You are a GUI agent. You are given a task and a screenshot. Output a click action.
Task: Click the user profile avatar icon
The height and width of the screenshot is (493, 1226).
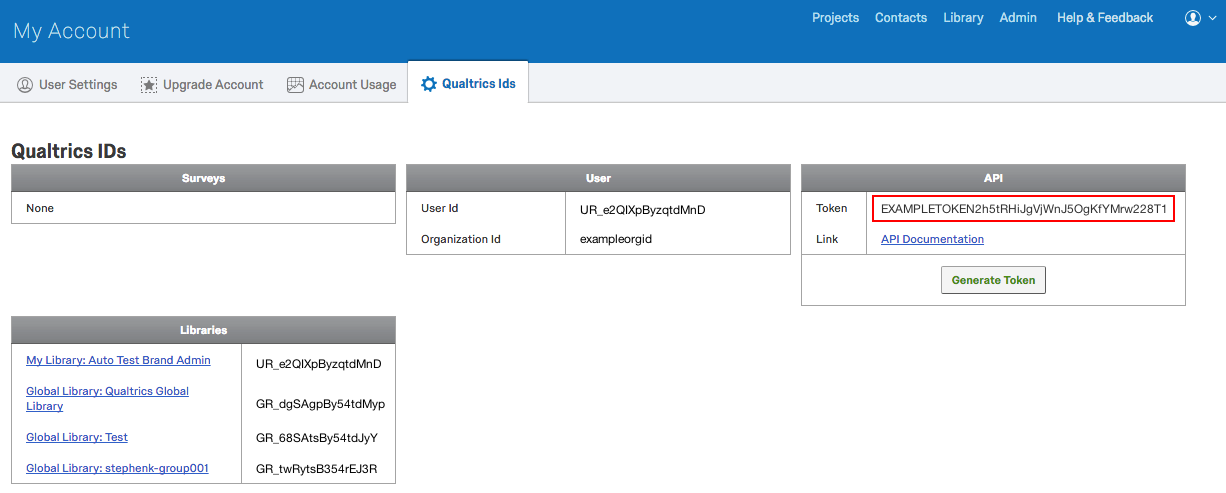1192,18
